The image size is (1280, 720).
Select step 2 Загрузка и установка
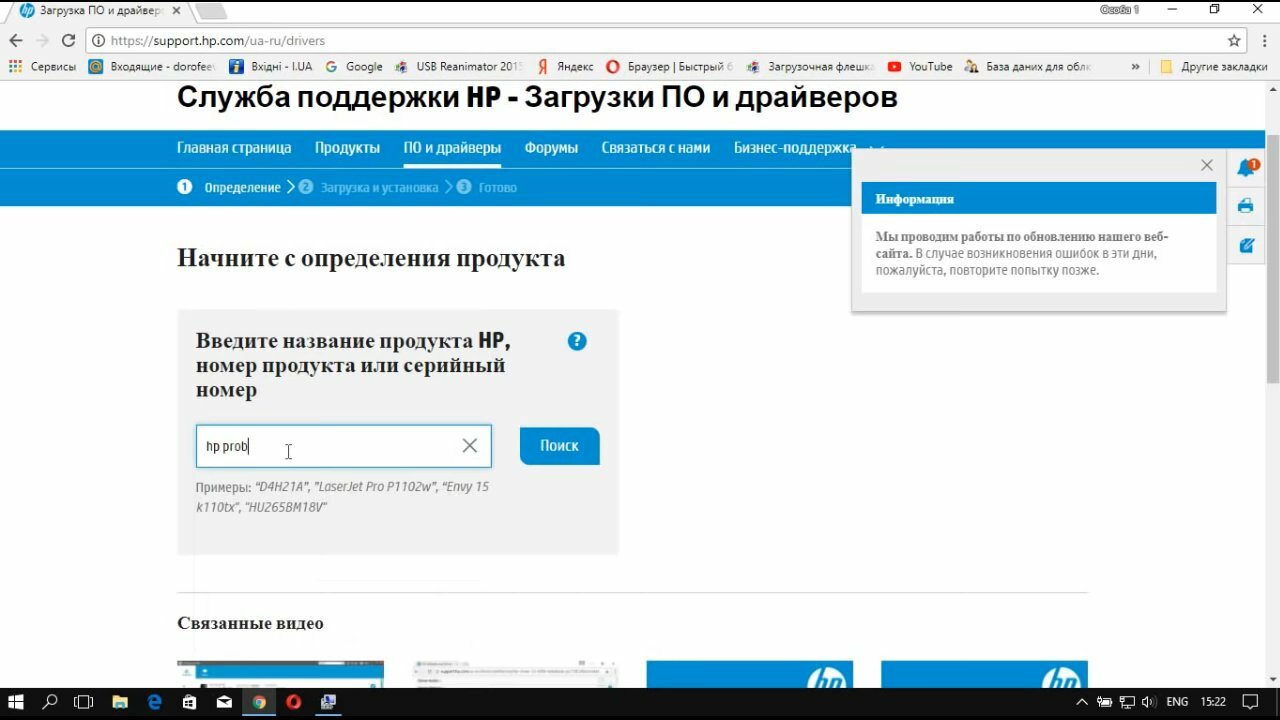(x=368, y=187)
